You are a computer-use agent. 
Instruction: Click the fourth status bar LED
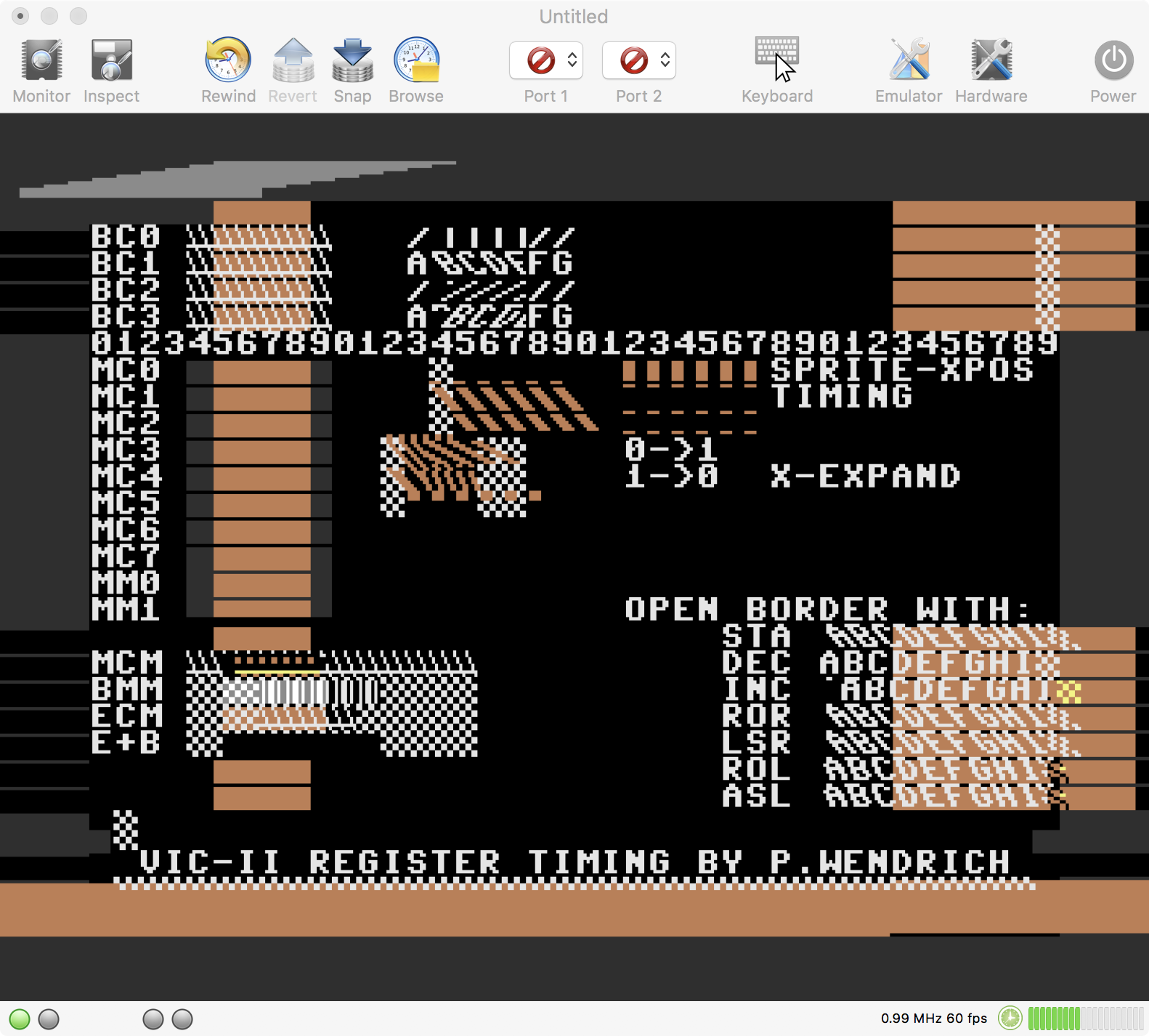182,1019
